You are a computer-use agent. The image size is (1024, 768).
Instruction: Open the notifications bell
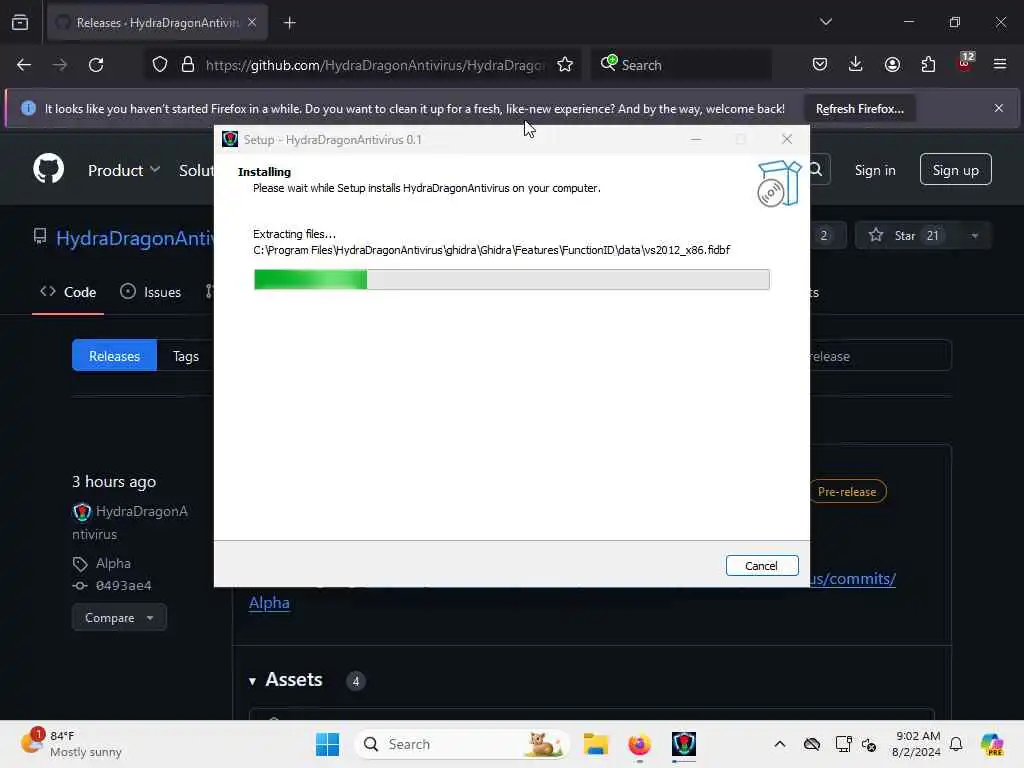[956, 744]
